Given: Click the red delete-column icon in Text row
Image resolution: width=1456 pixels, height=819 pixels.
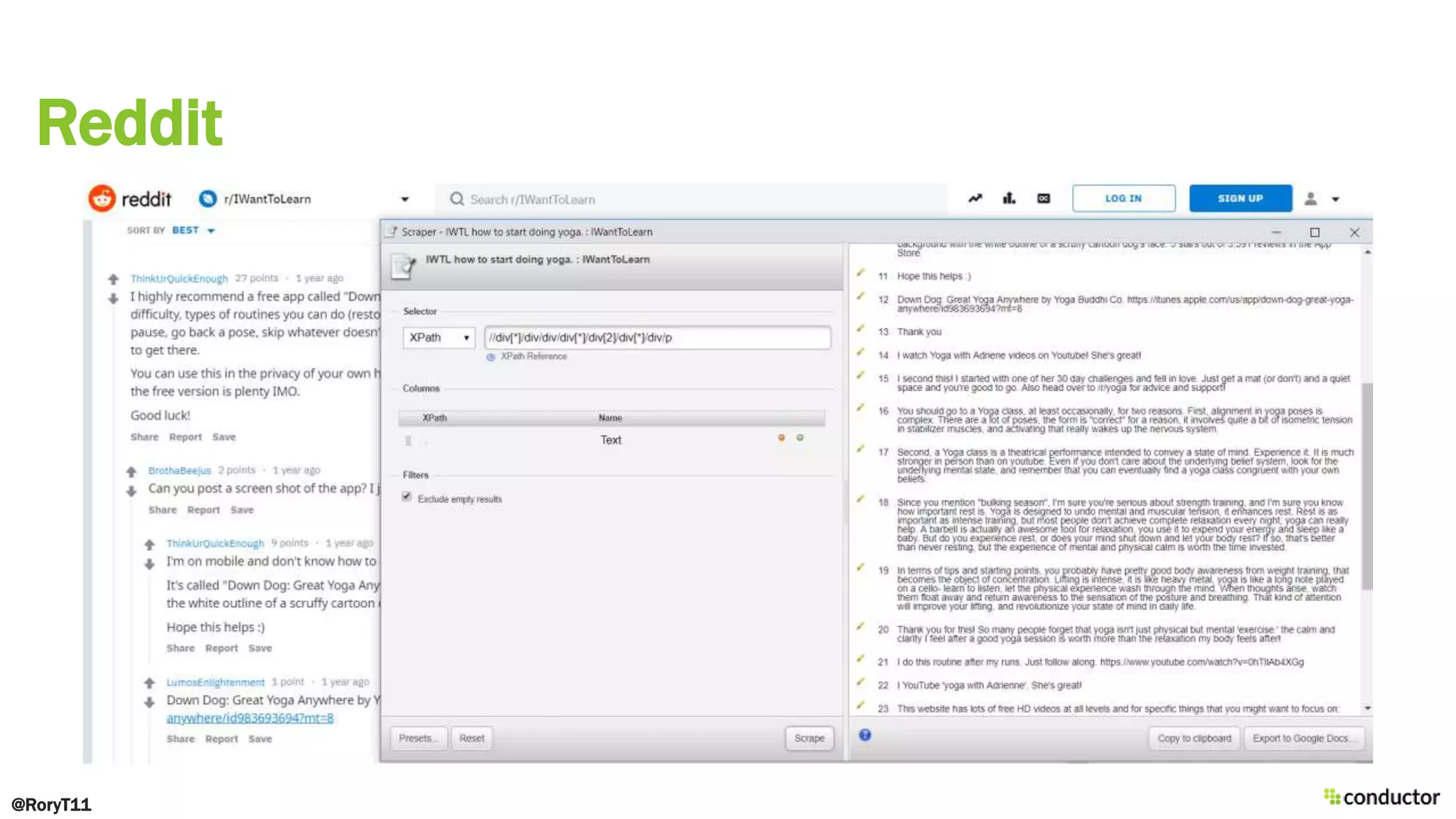Looking at the screenshot, I should pyautogui.click(x=781, y=438).
